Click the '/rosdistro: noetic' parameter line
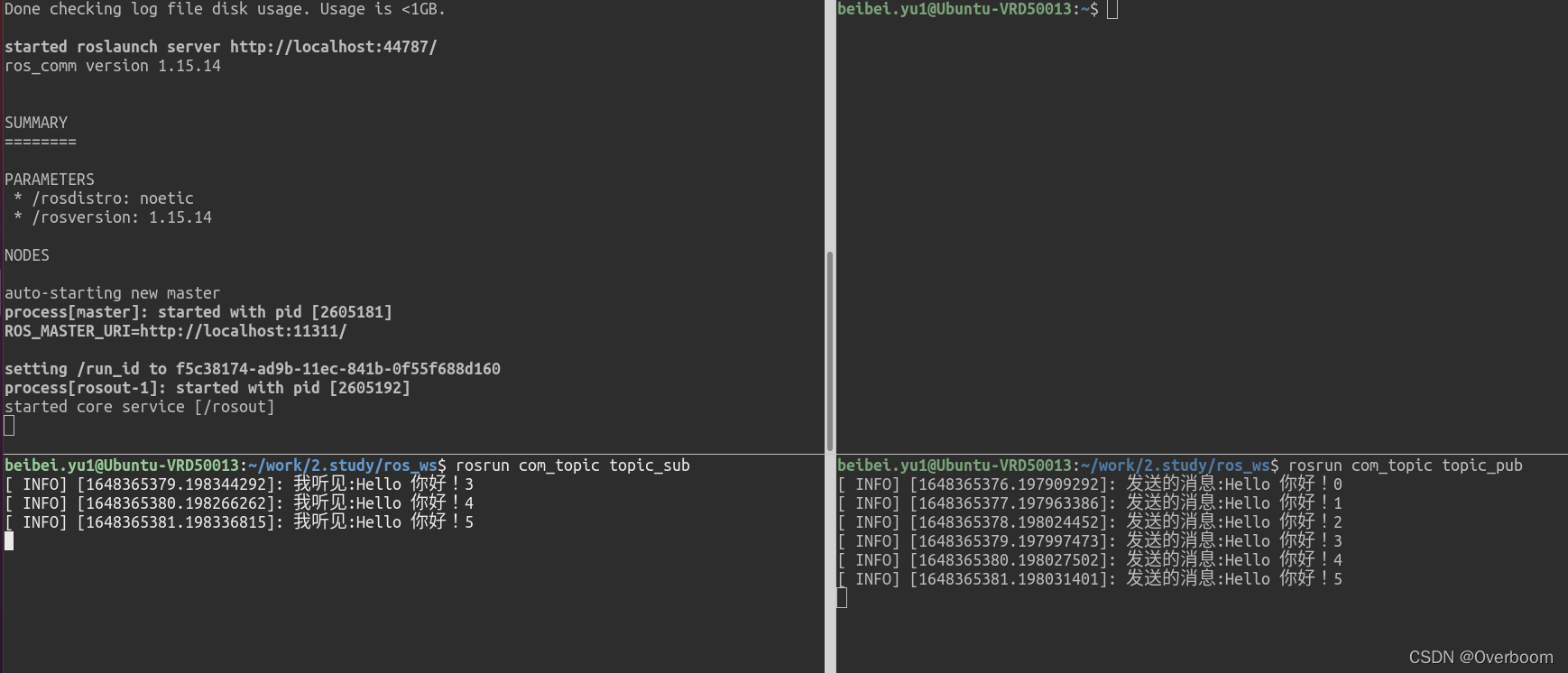1568x673 pixels. (113, 198)
